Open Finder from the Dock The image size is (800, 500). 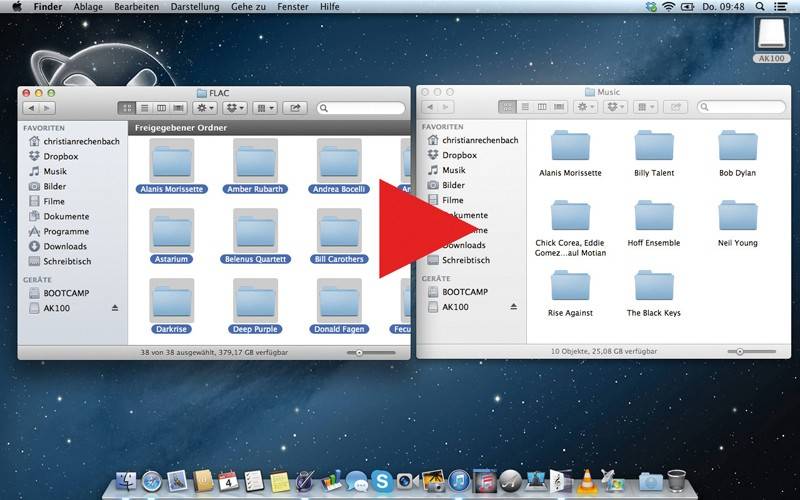(x=126, y=482)
